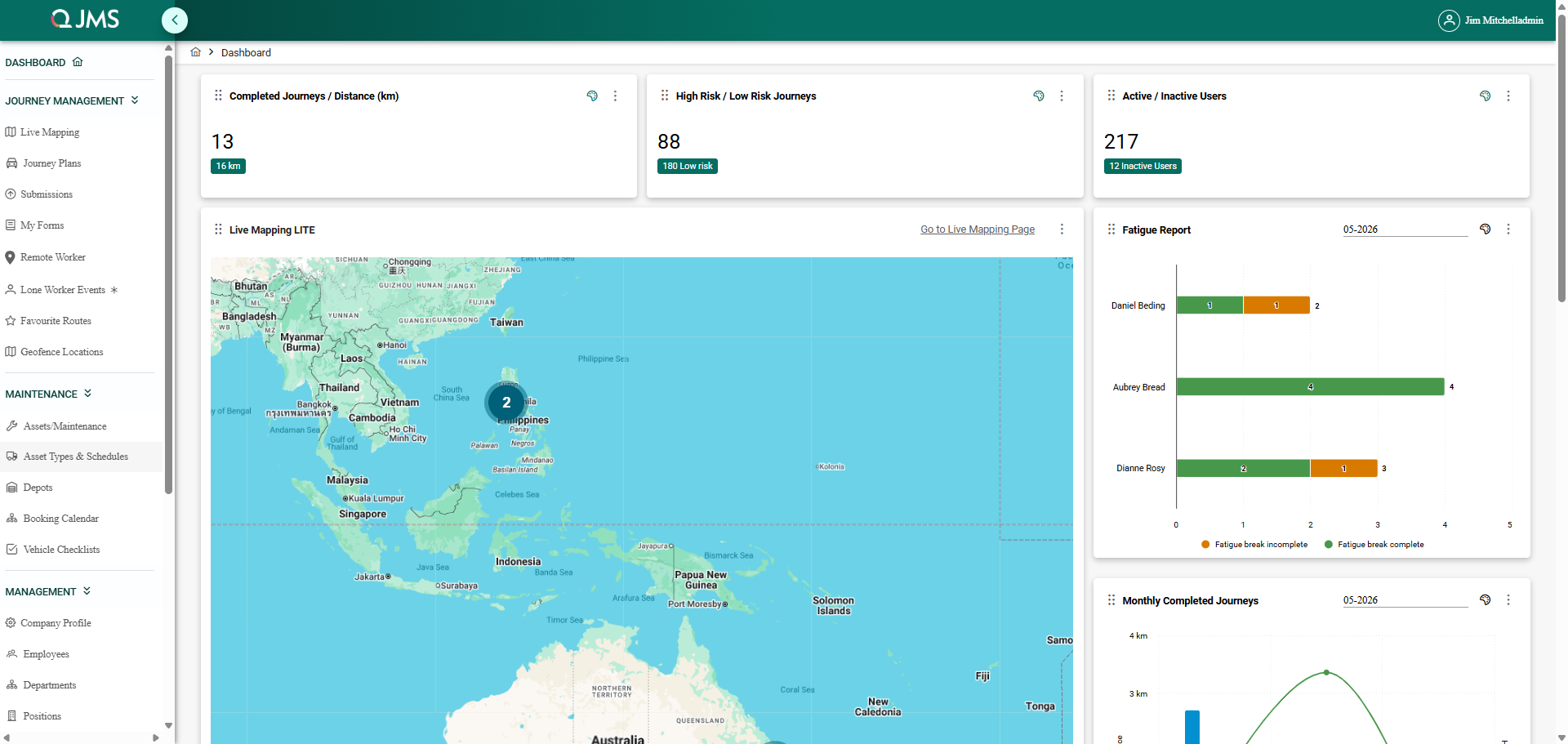Click the sidebar vertical scrollbar

click(x=168, y=274)
